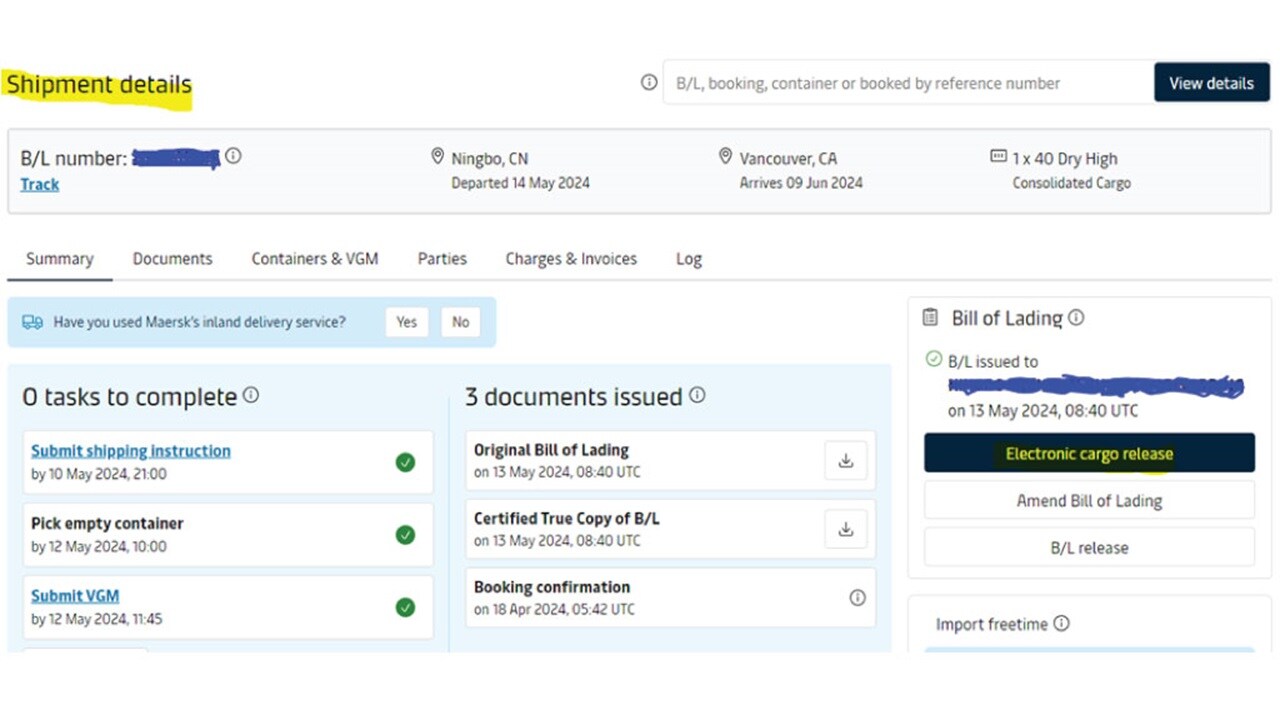Go to Charges & Invoices tab

click(571, 259)
